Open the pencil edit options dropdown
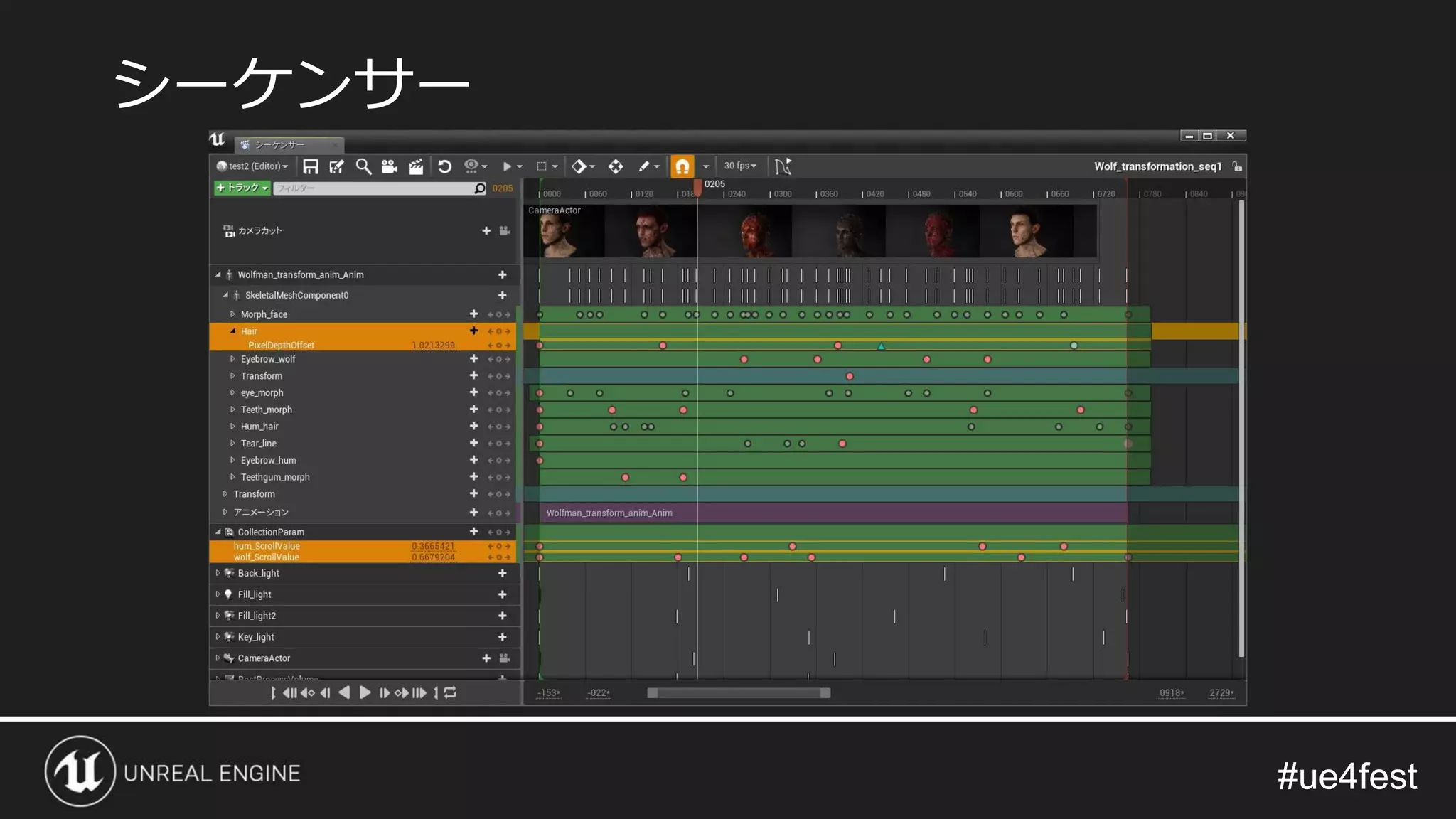This screenshot has height=819, width=1456. pos(648,166)
